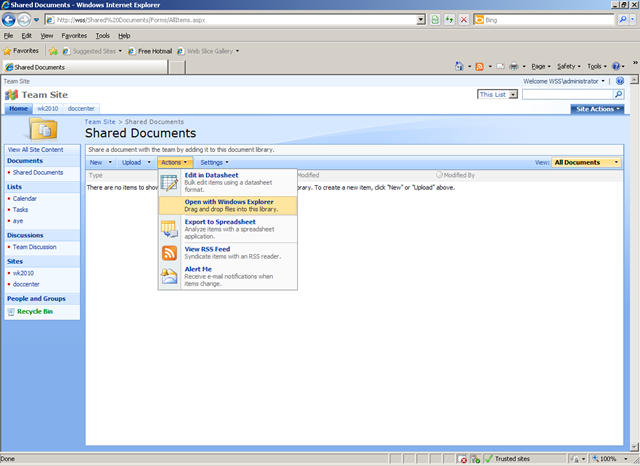
Task: Click the Read Mail icon in command bar
Action: pyautogui.click(x=500, y=66)
